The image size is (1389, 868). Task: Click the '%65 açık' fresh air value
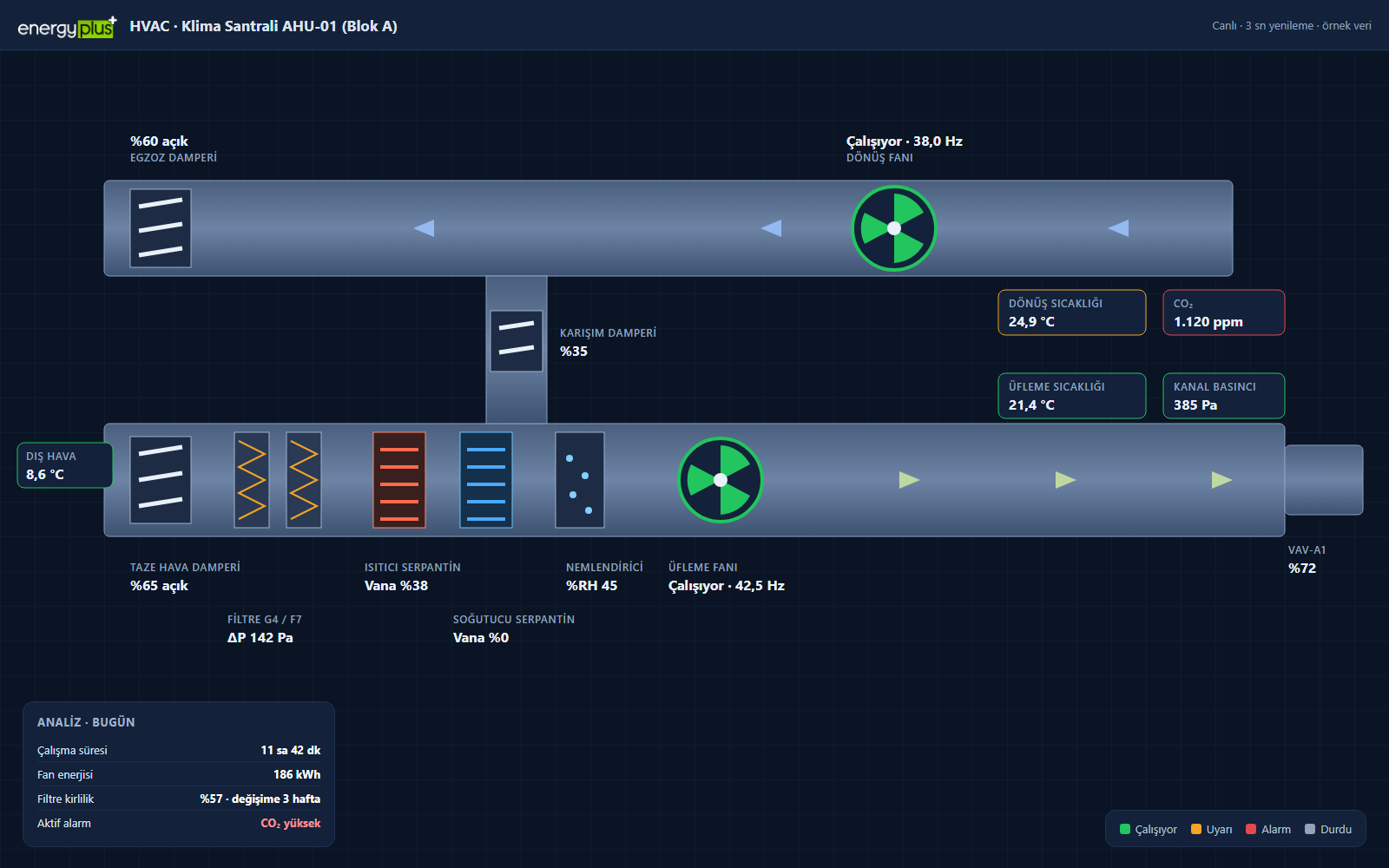[159, 585]
